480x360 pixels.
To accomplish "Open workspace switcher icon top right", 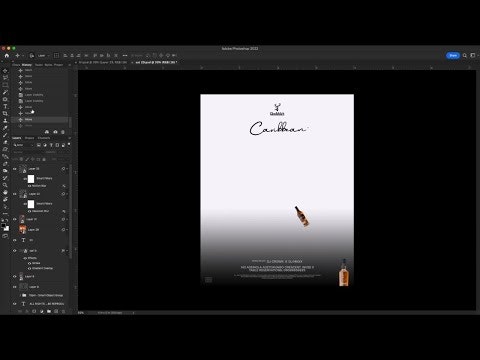I will [x=473, y=55].
